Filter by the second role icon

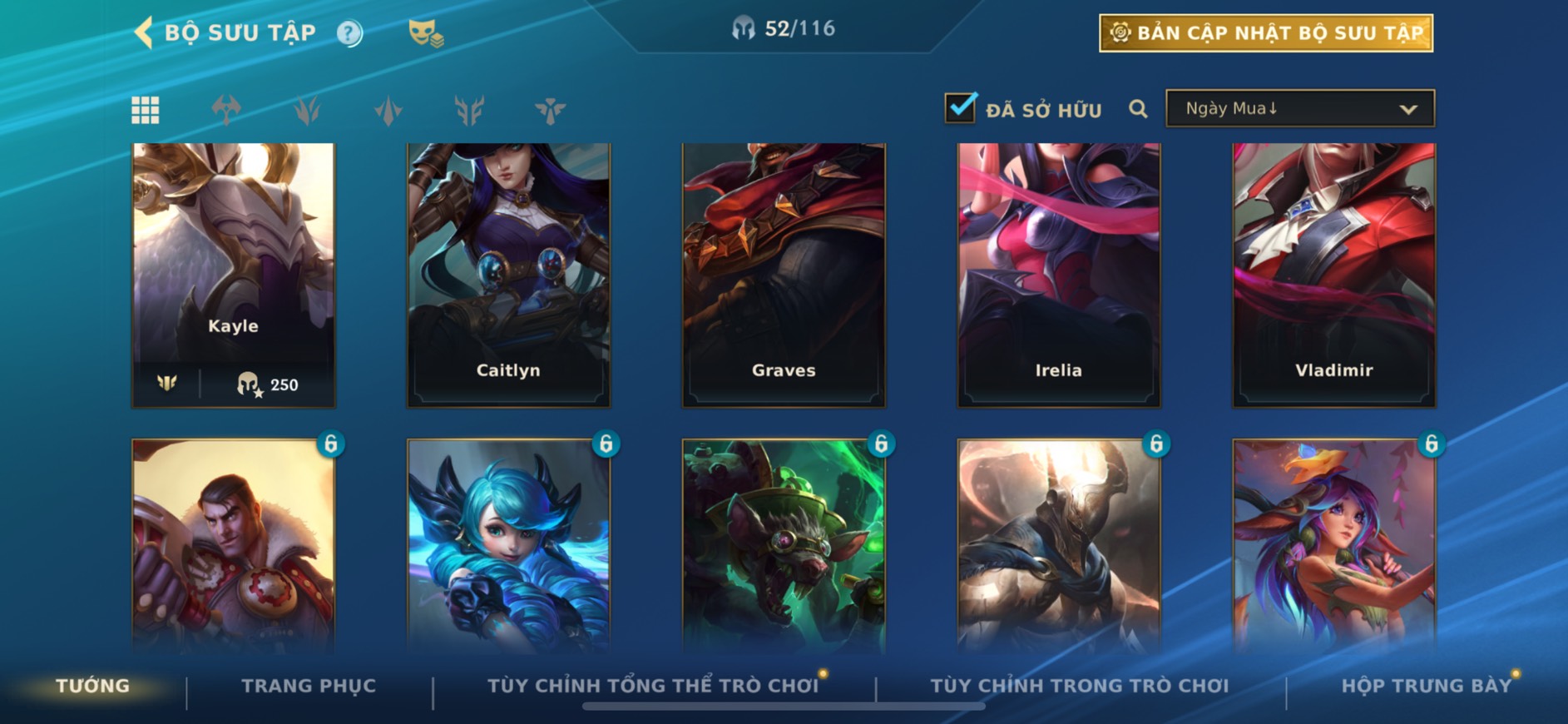307,110
